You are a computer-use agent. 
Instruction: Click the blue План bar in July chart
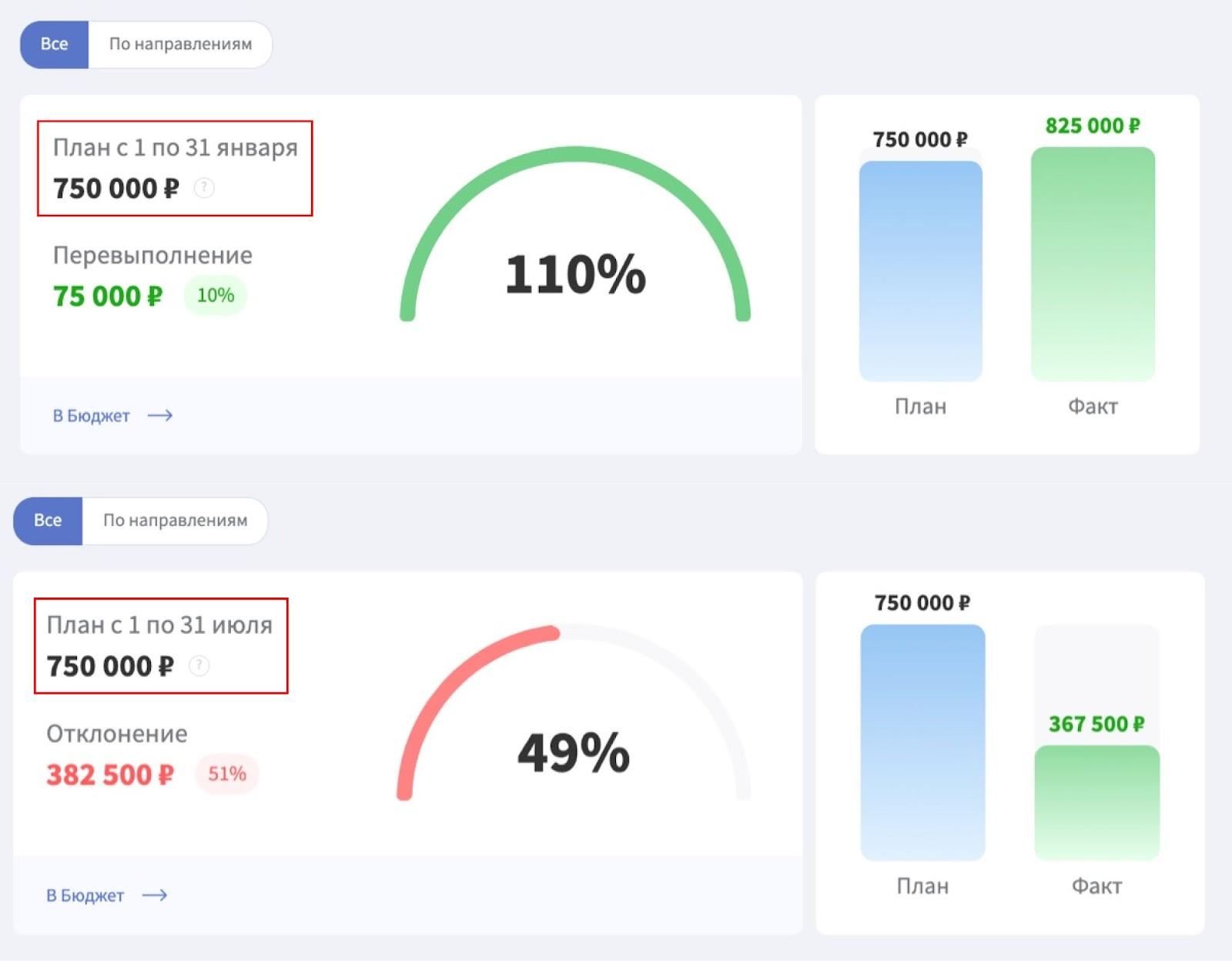coord(922,742)
